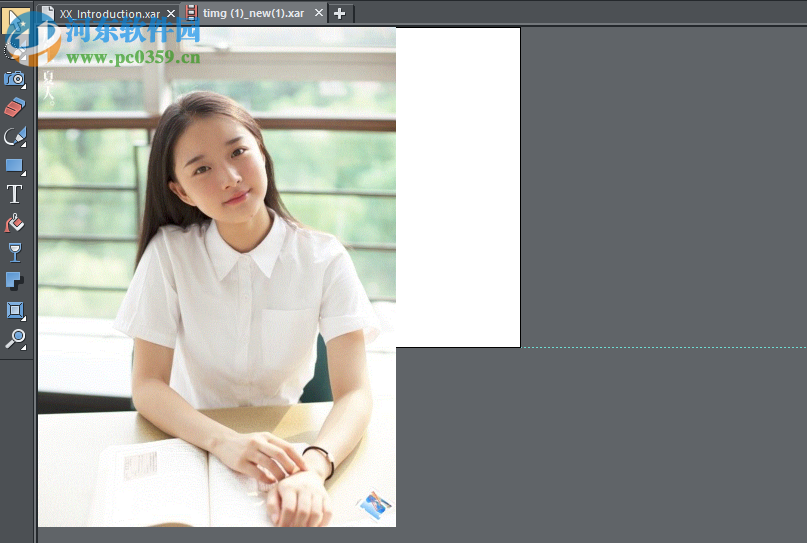Image resolution: width=807 pixels, height=543 pixels.
Task: Select the Photo camera tool
Action: coord(15,79)
